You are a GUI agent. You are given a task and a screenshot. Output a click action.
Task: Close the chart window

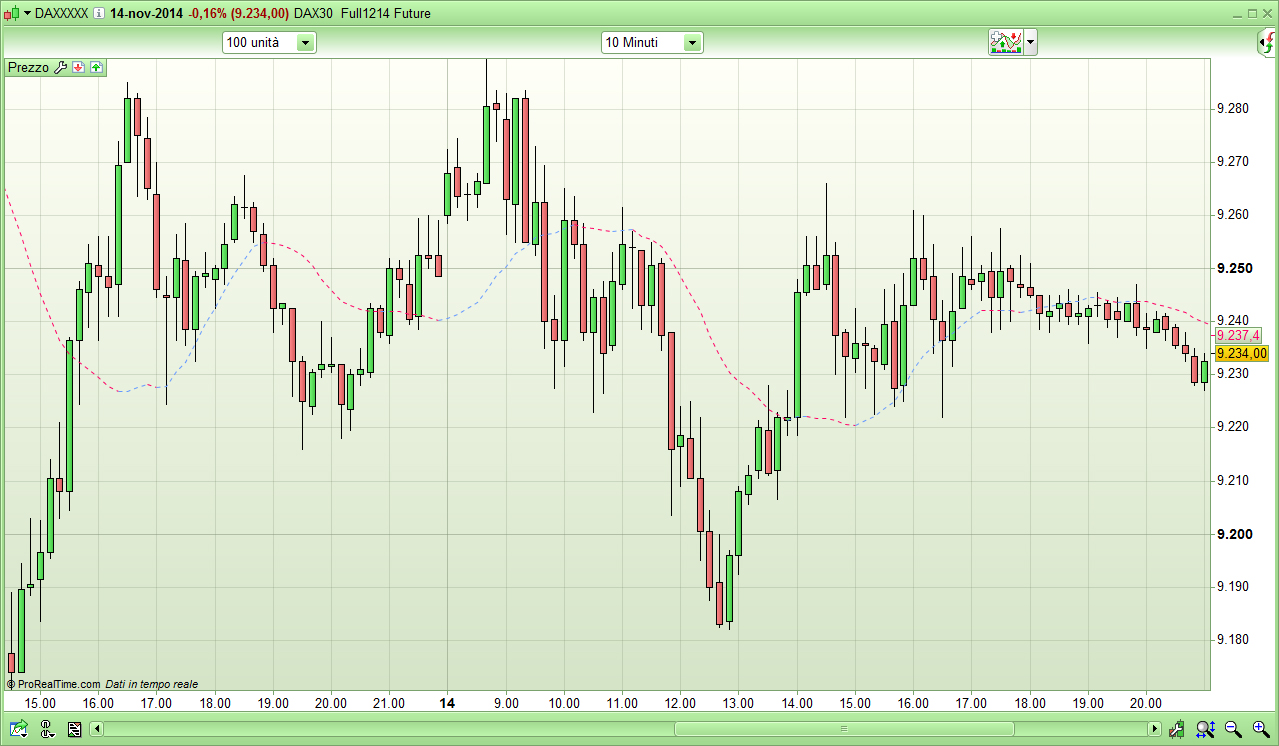coord(1267,14)
